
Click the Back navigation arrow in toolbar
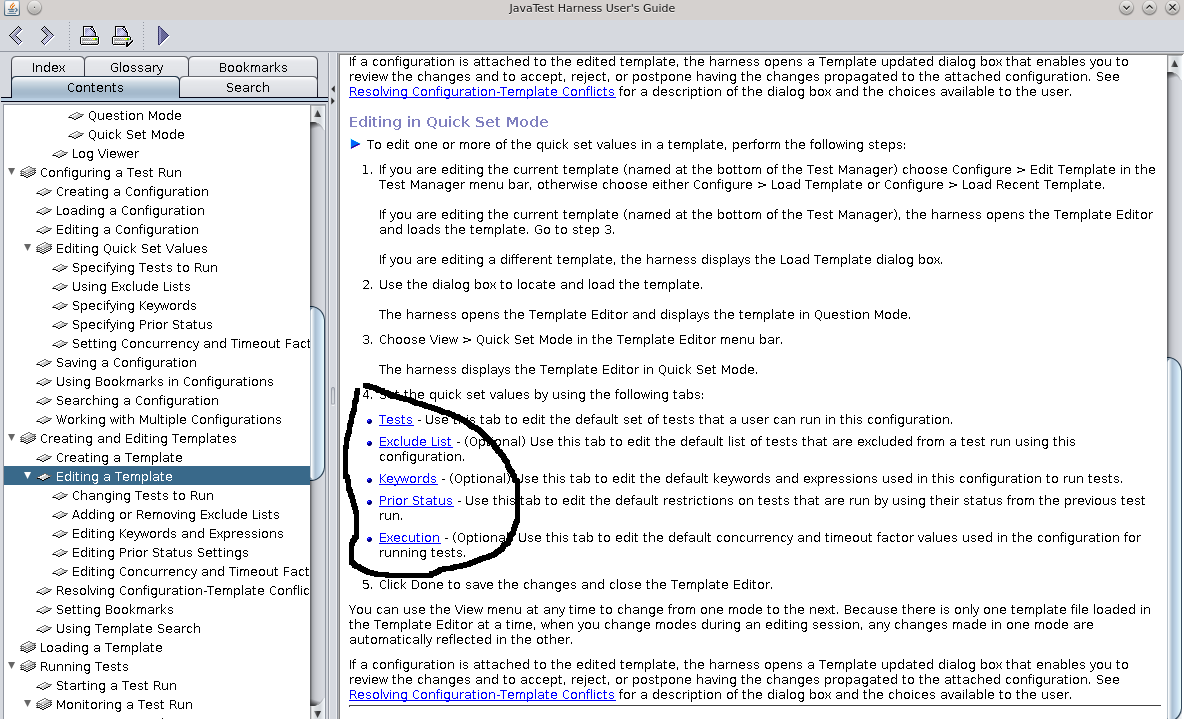pyautogui.click(x=16, y=36)
